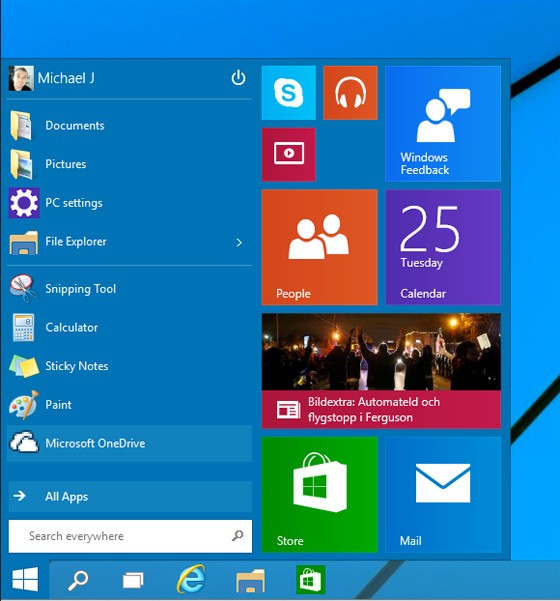Click the Pictures label
The height and width of the screenshot is (601, 560).
(66, 164)
